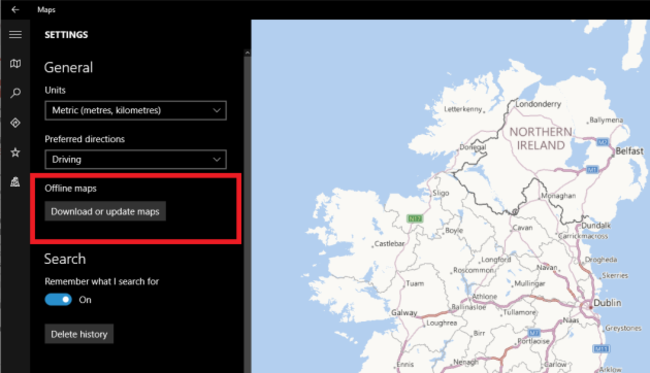Click Athlone on the map
Image resolution: width=650 pixels, height=373 pixels.
tap(485, 296)
